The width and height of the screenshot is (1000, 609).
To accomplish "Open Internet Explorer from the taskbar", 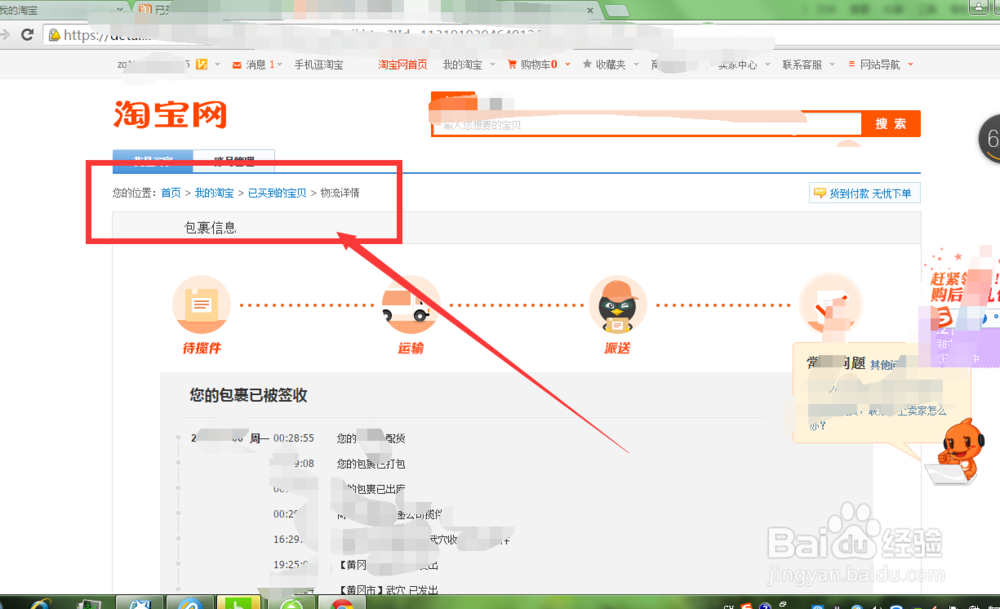I will [x=42, y=603].
